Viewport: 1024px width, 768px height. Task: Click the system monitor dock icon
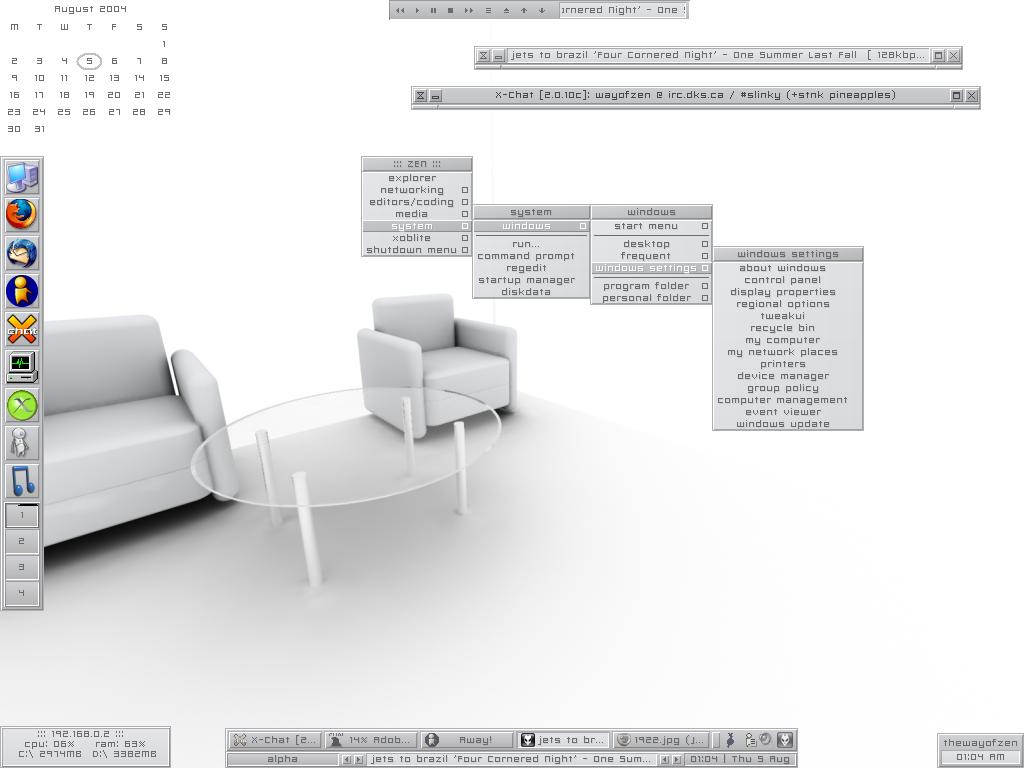pos(22,366)
